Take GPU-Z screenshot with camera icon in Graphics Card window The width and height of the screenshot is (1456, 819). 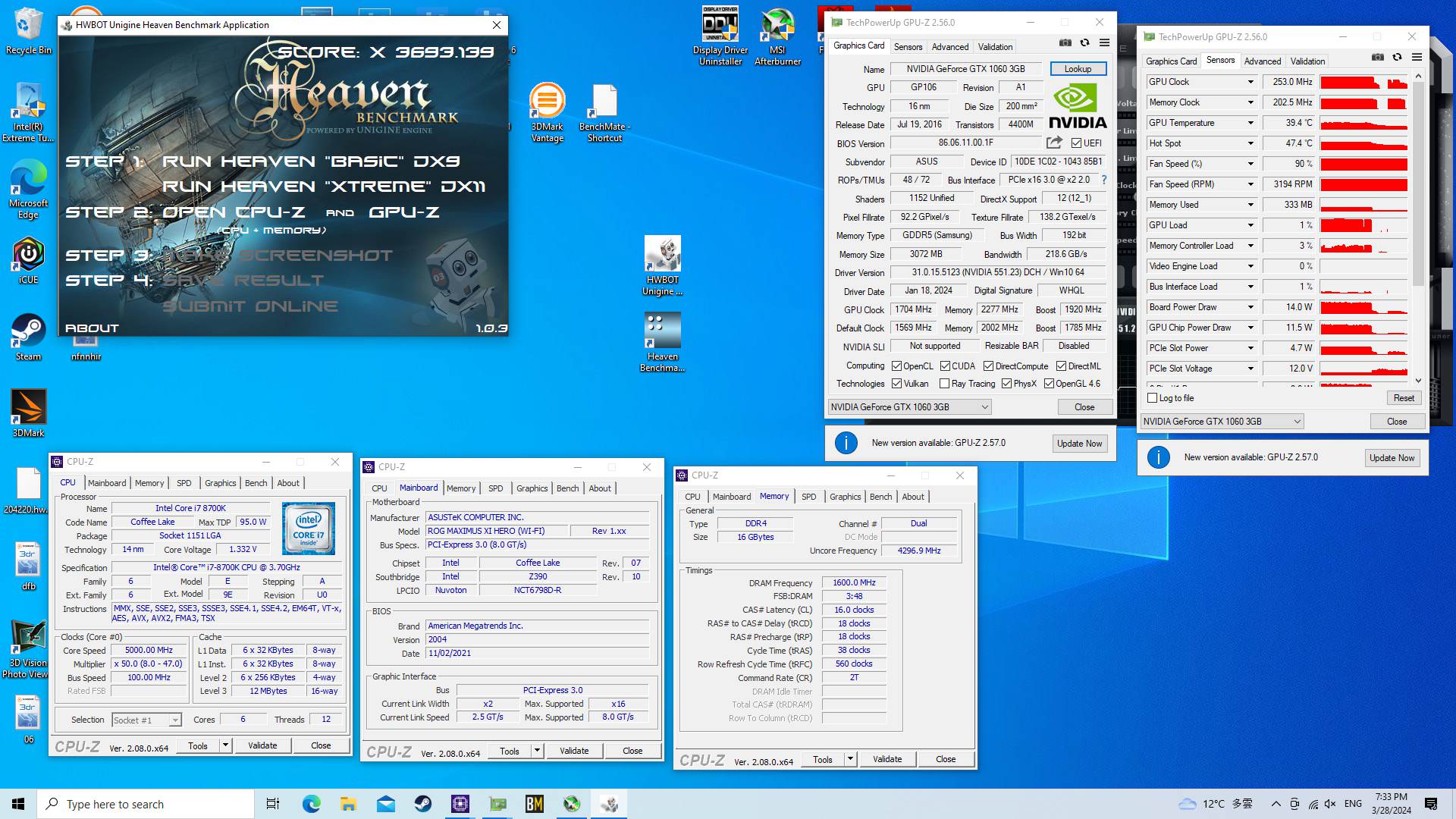(x=1065, y=43)
